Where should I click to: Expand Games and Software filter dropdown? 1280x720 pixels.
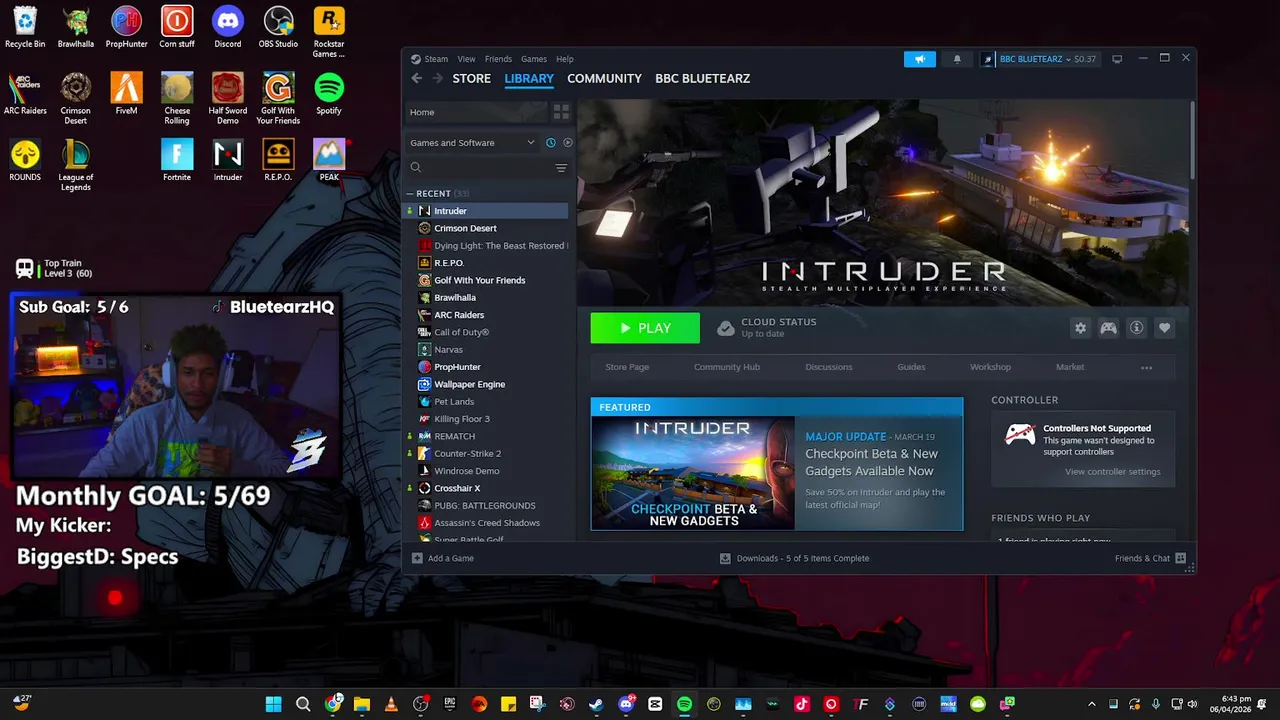(474, 143)
